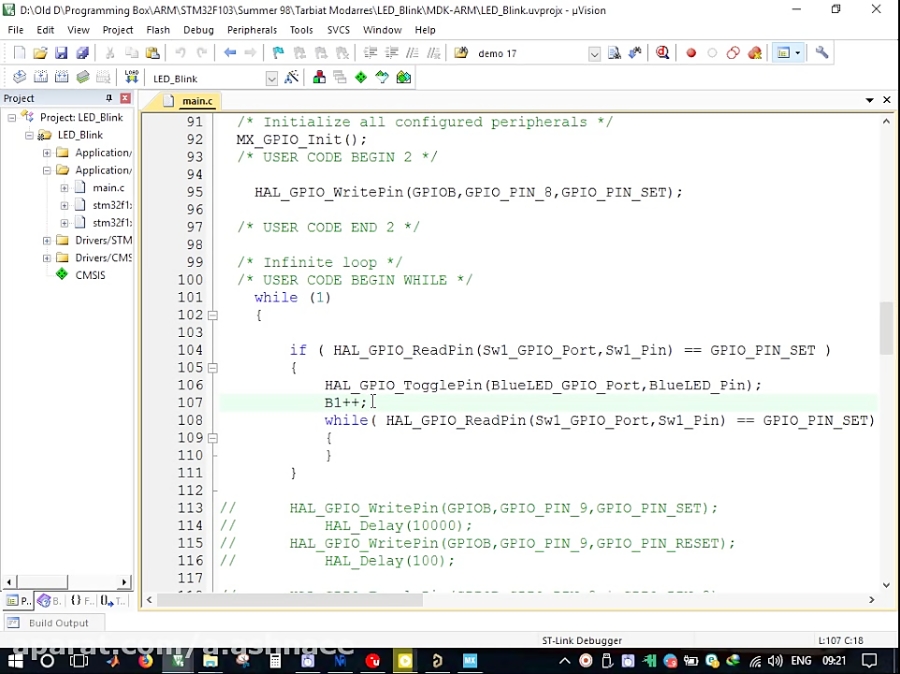Open the Peripherals menu
Viewport: 900px width, 674px height.
click(x=252, y=30)
